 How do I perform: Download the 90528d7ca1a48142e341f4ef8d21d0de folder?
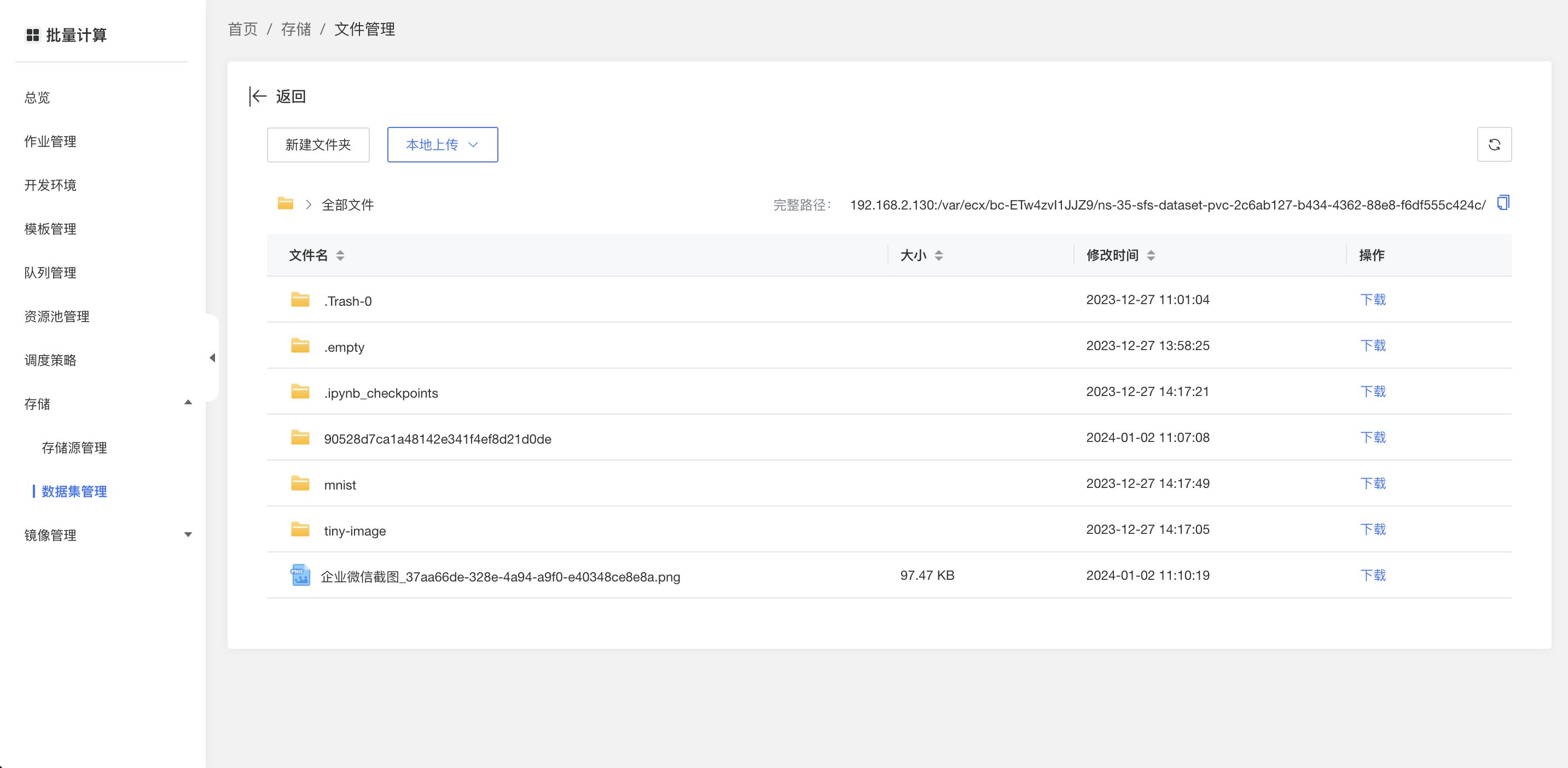tap(1373, 438)
